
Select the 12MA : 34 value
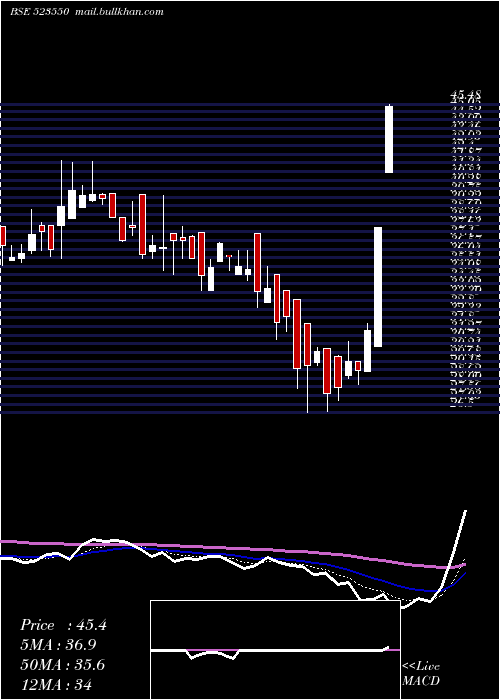click(x=56, y=684)
